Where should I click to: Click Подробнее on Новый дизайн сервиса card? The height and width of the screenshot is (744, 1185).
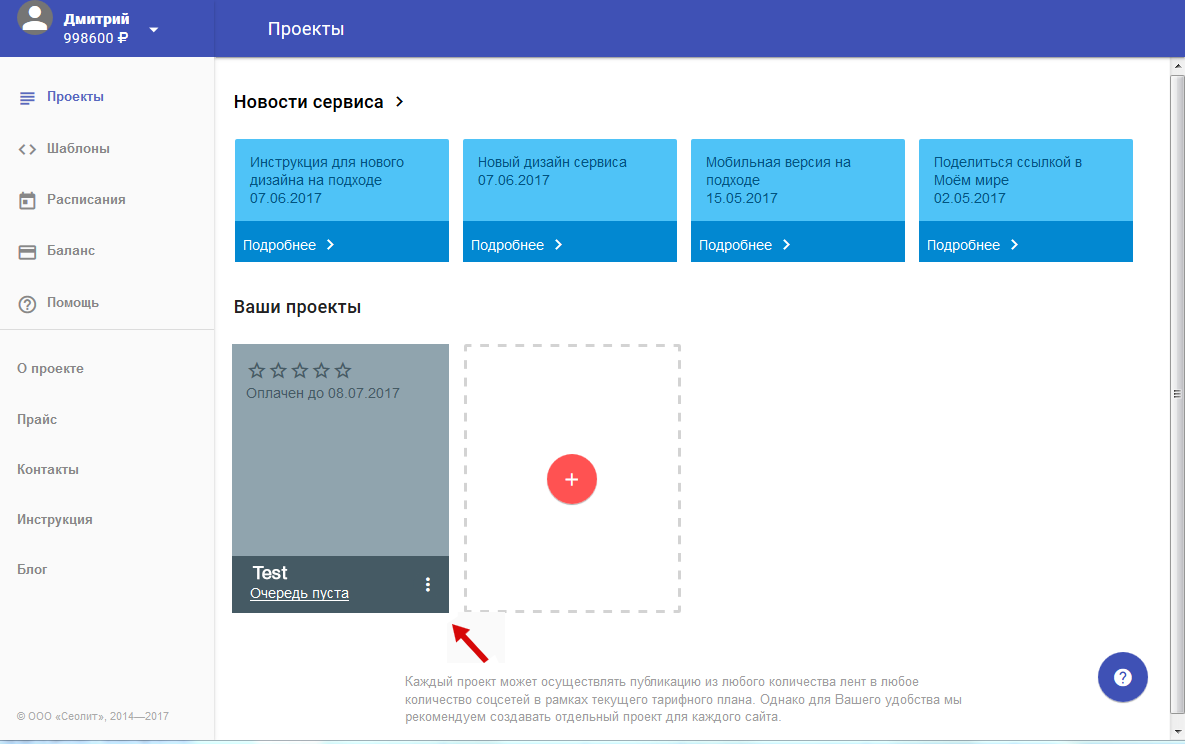[x=517, y=245]
